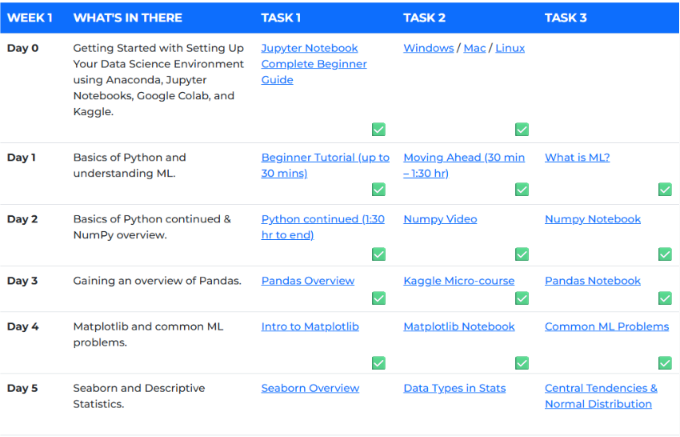Toggle Day 3 Task 3 checkbox
This screenshot has width=680, height=437.
coord(665,298)
